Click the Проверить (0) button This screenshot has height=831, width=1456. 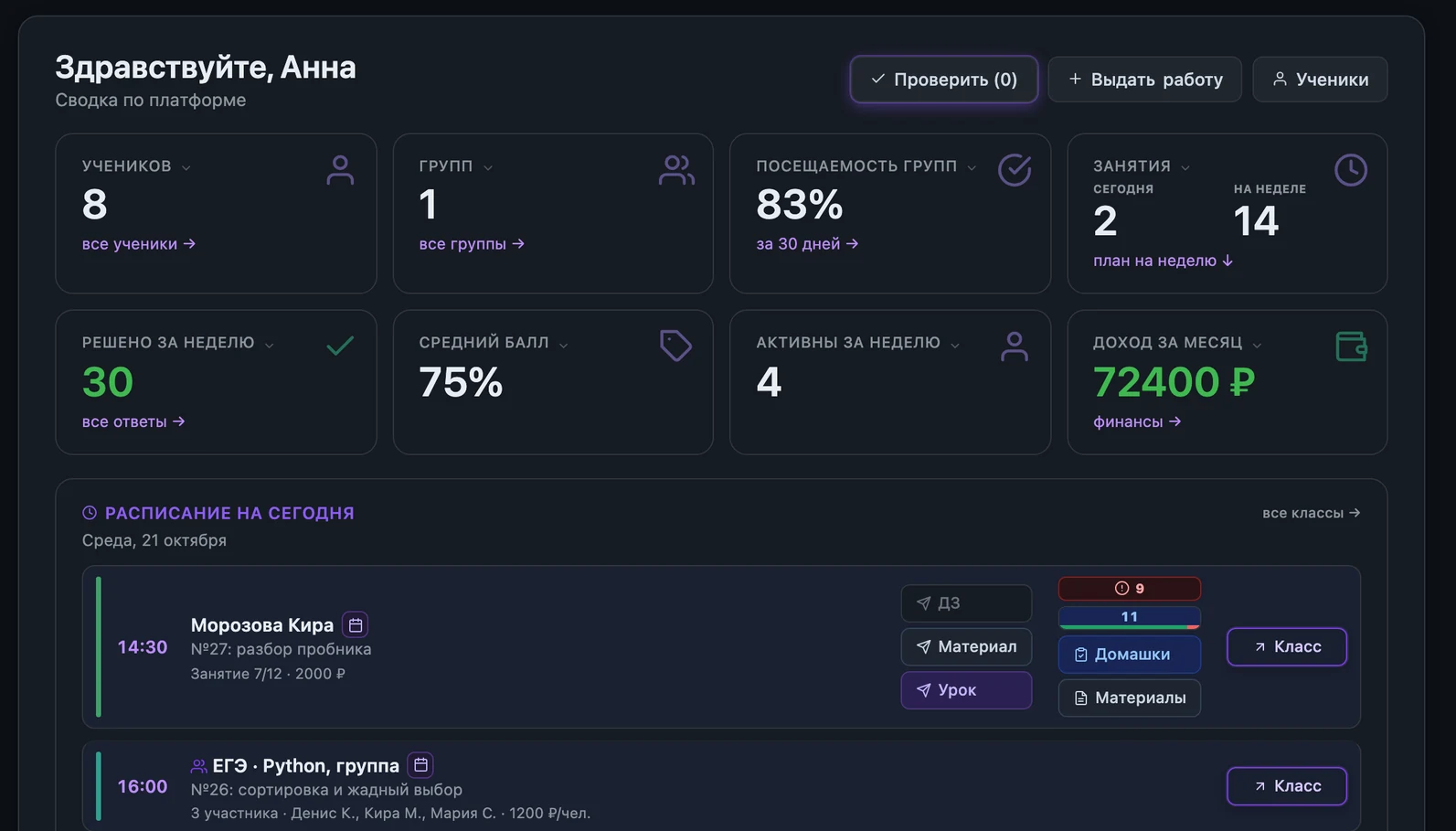tap(944, 80)
